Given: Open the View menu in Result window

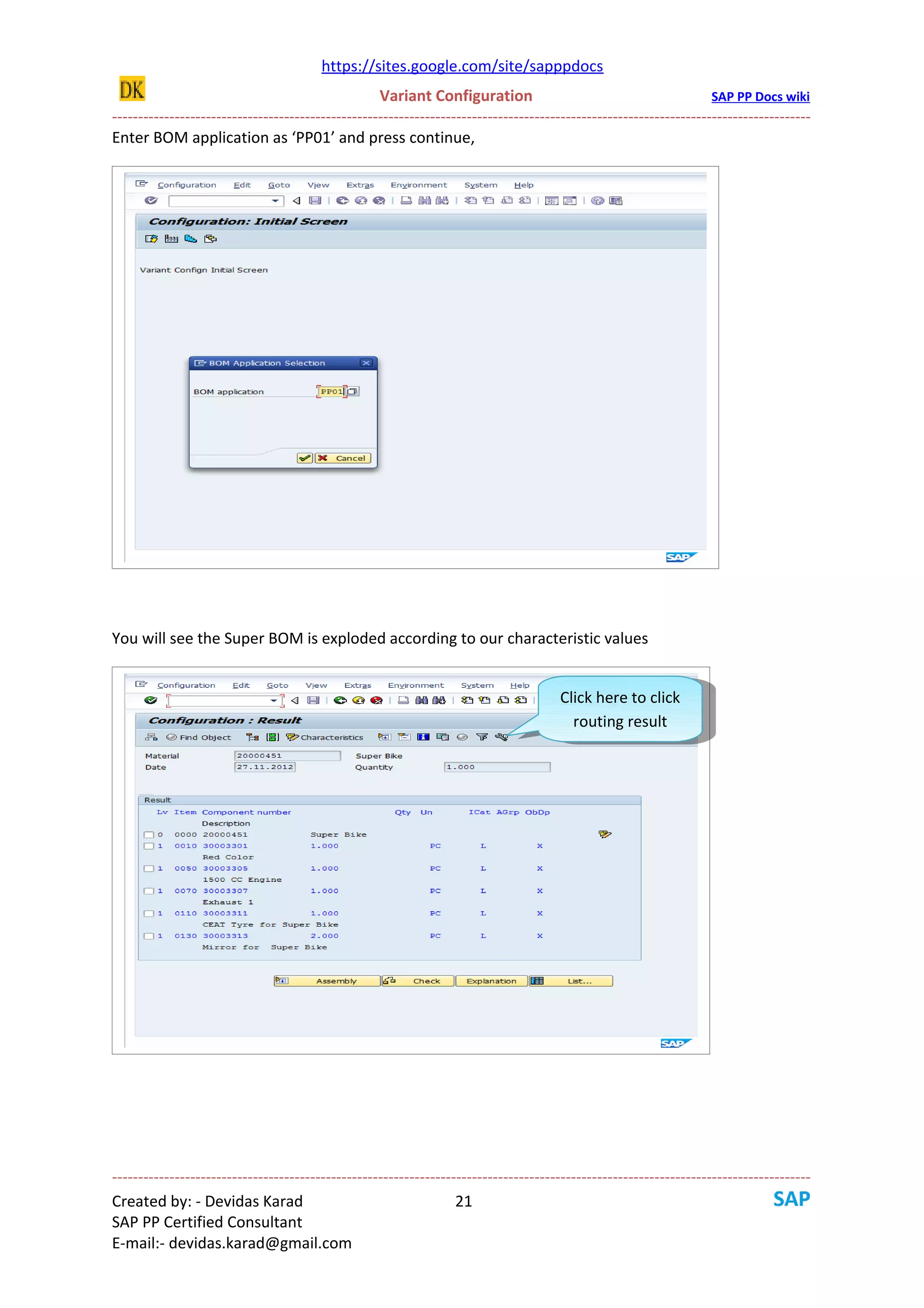Looking at the screenshot, I should (316, 685).
